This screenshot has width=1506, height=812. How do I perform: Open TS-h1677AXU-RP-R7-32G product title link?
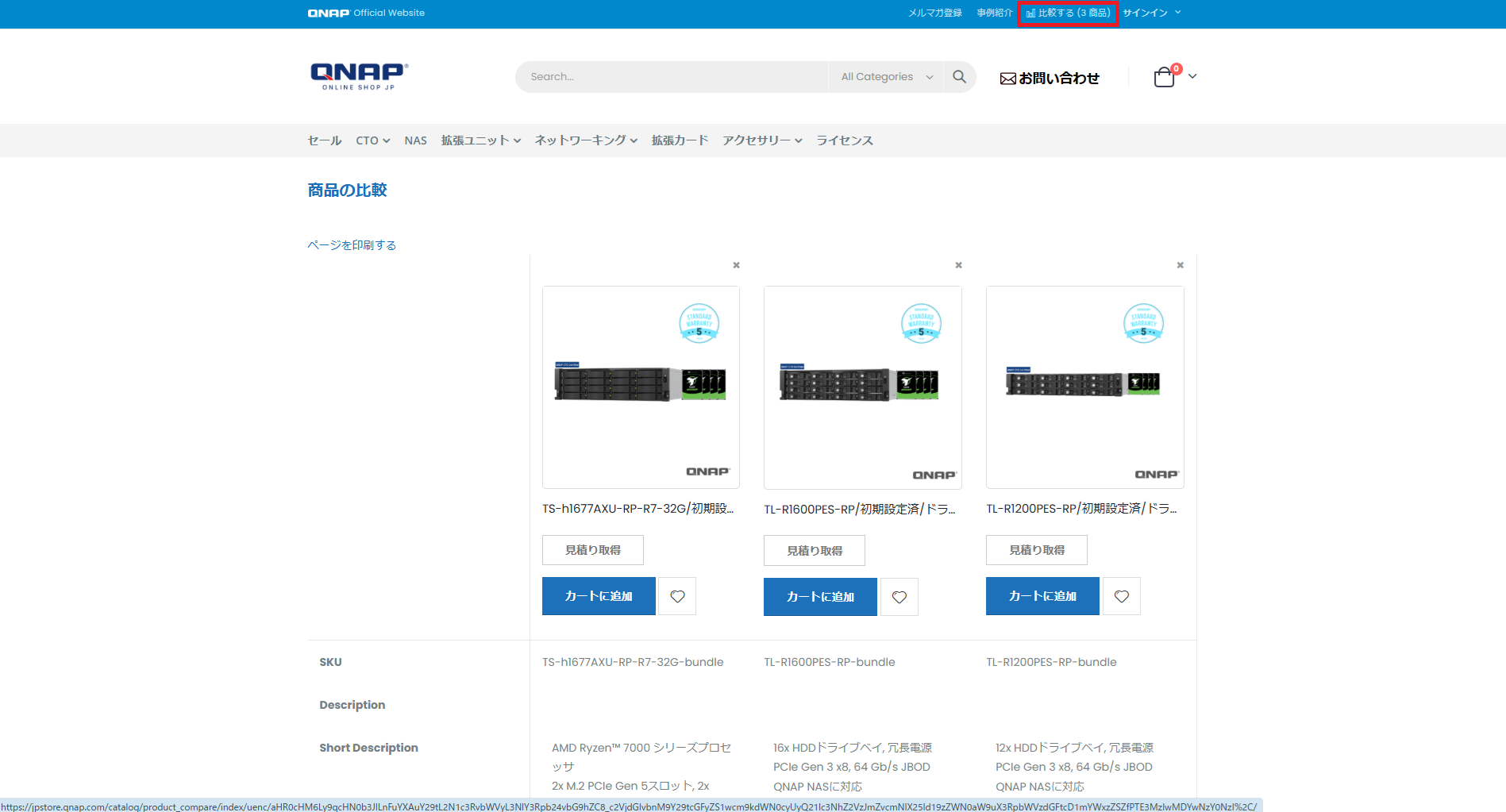coord(638,509)
